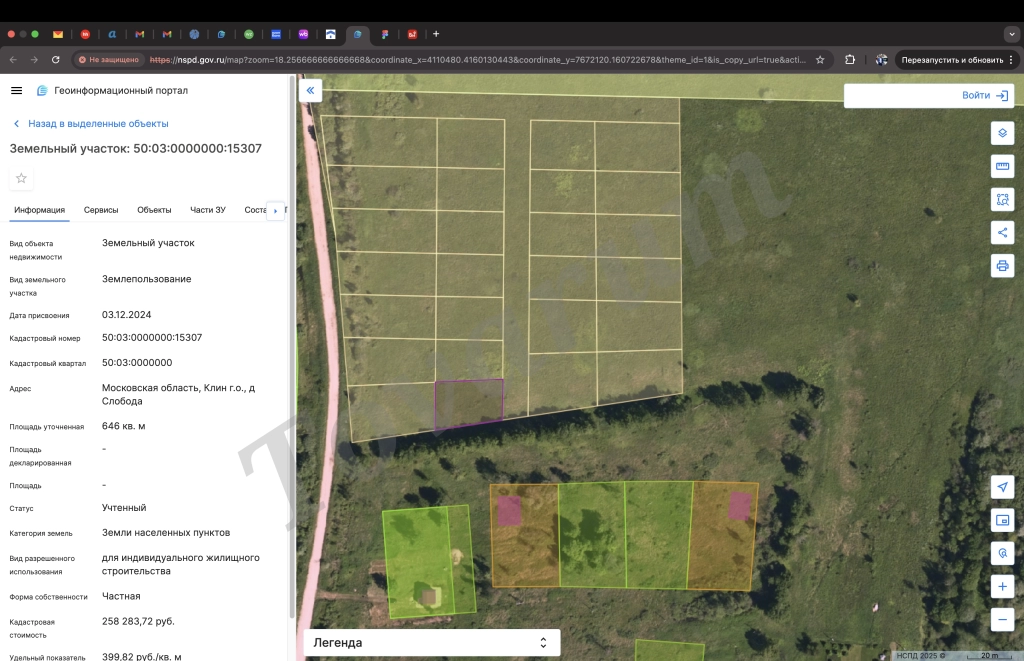Go back in browser history

(x=13, y=59)
